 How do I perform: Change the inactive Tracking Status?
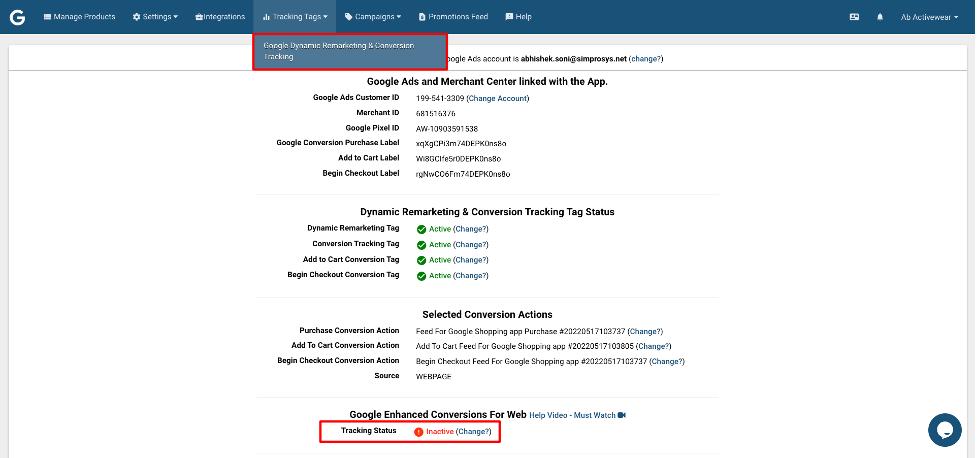click(x=474, y=432)
